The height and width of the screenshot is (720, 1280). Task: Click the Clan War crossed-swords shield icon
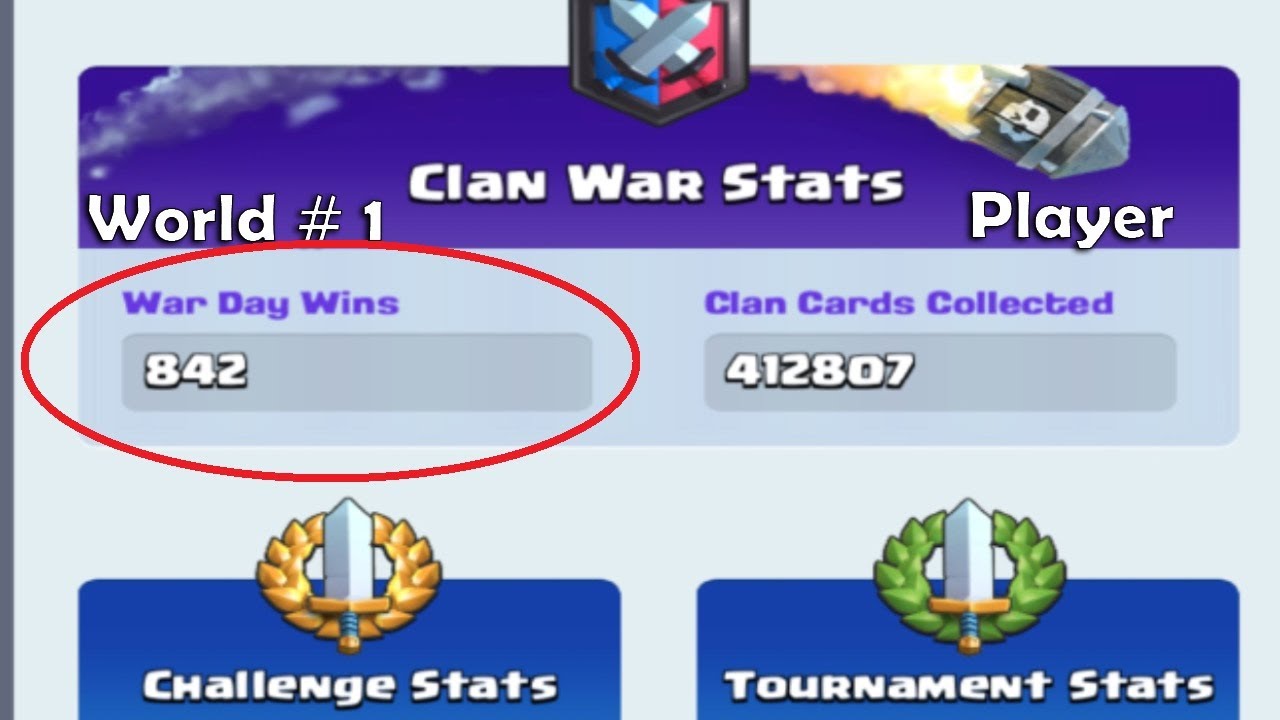(x=658, y=58)
